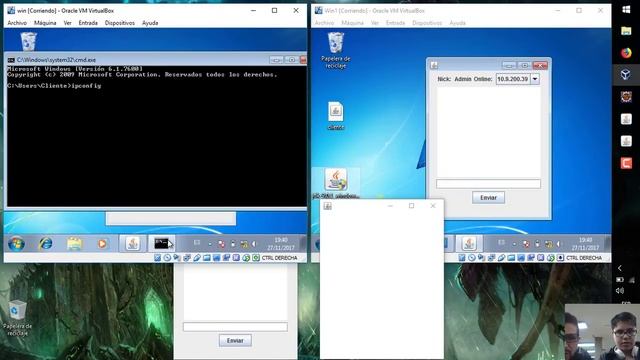Open Dispositivos menu in win VM window

[x=120, y=23]
